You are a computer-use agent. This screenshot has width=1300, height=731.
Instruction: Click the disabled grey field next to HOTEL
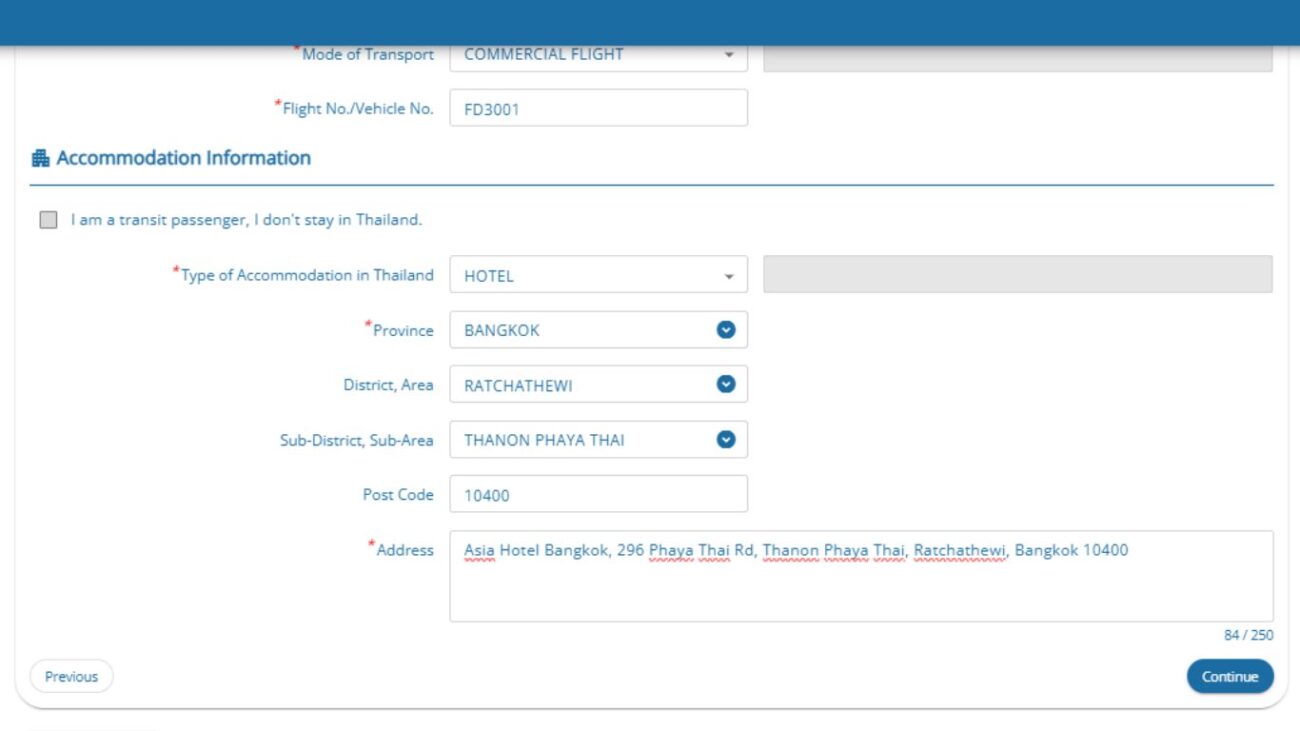point(1017,274)
